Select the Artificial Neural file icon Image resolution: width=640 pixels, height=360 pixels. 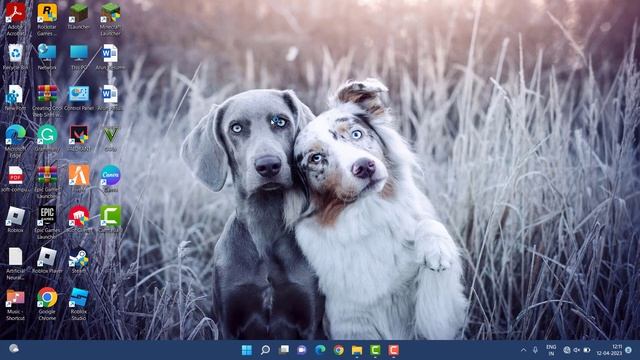click(x=16, y=263)
